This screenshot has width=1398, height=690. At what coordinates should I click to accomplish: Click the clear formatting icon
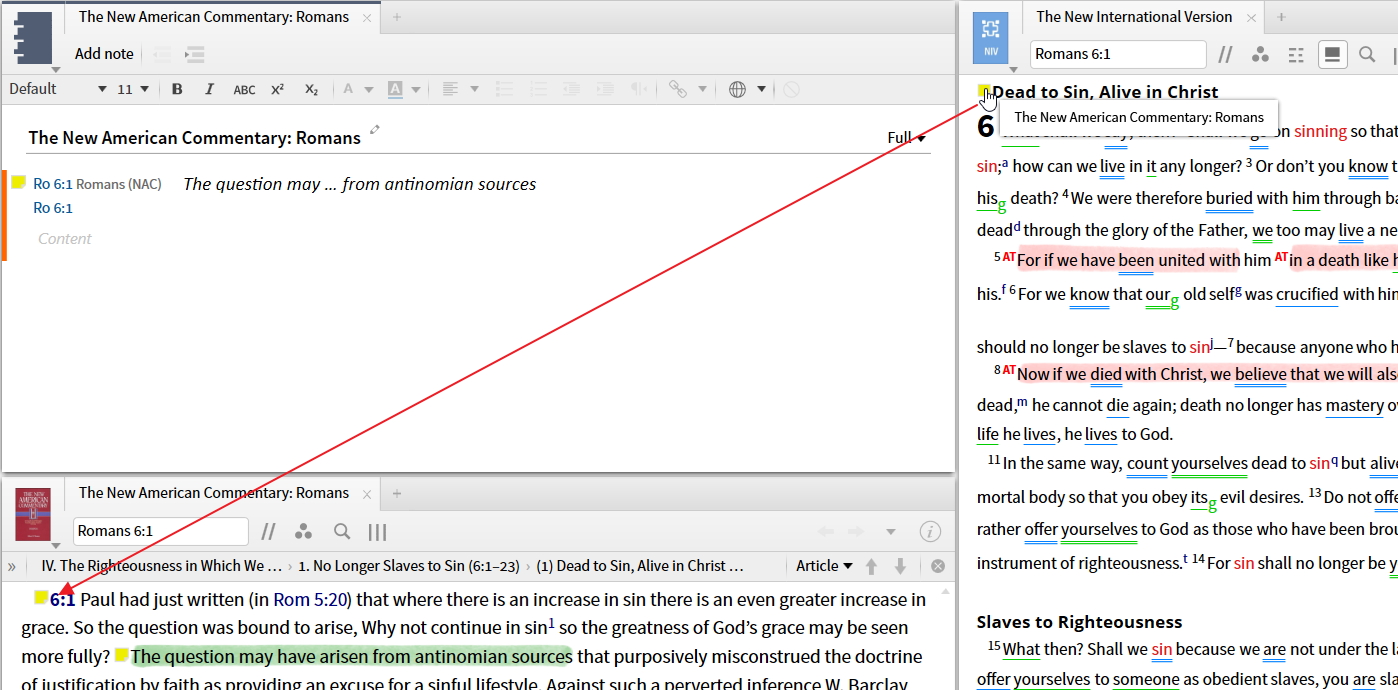click(791, 89)
